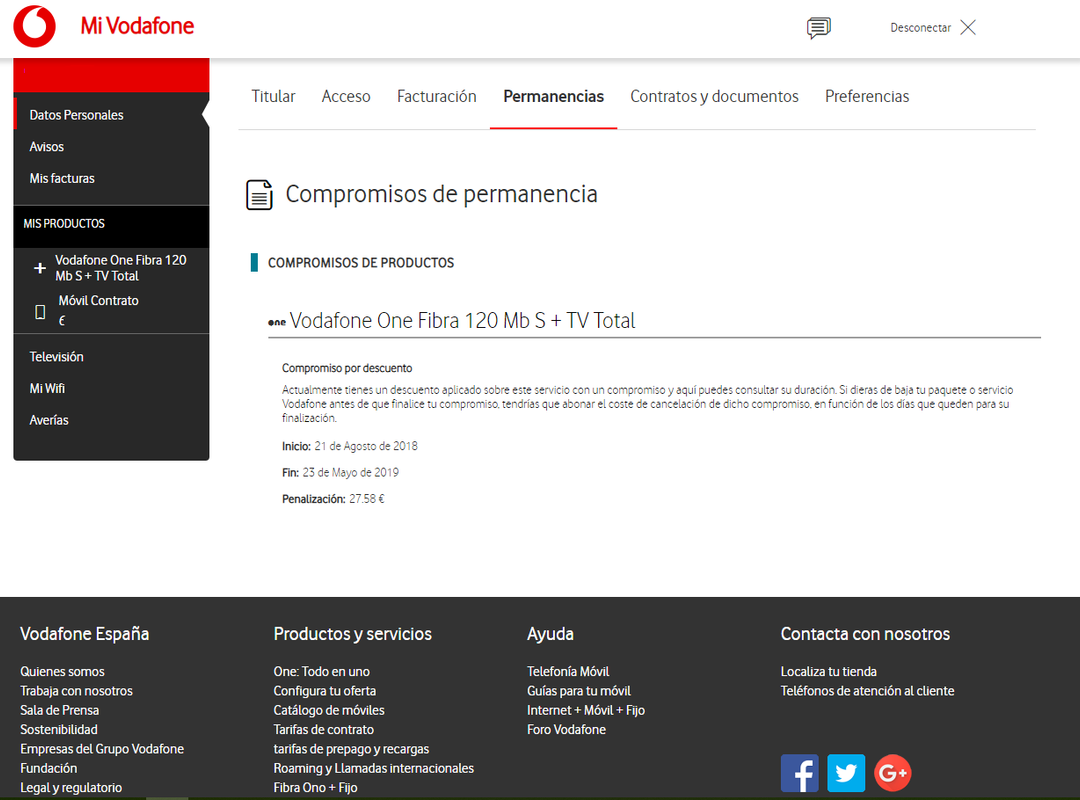This screenshot has height=800, width=1080.
Task: Open One: Todo en uno link
Action: pyautogui.click(x=322, y=671)
